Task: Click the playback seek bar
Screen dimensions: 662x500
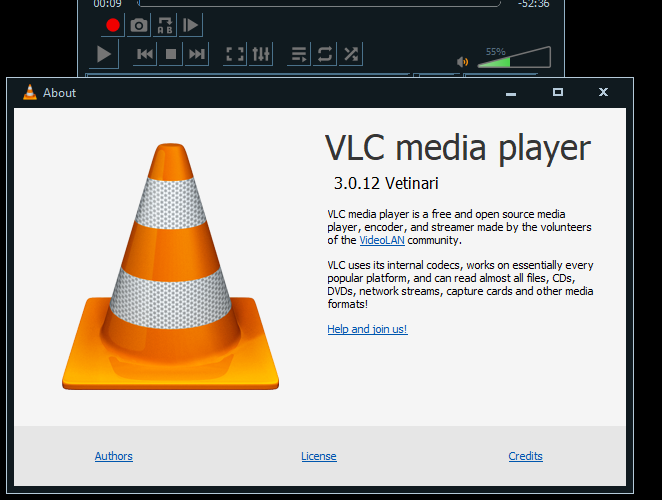Action: pyautogui.click(x=320, y=3)
